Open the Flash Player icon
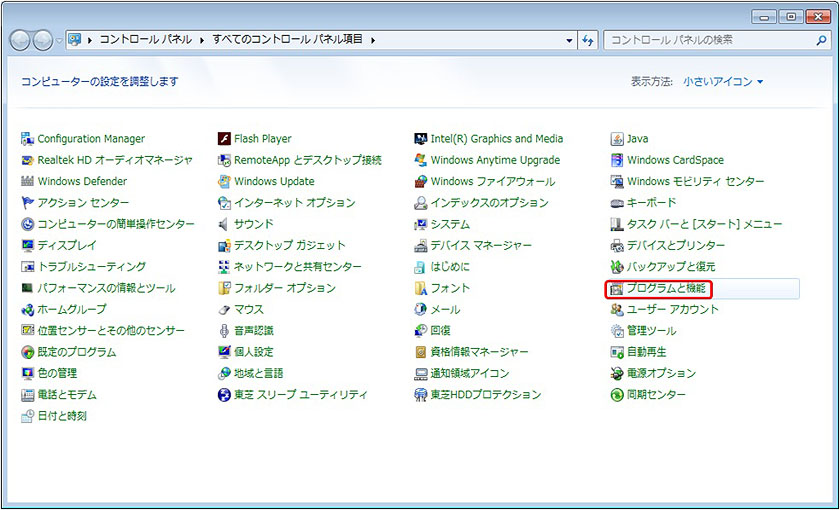 (x=225, y=139)
